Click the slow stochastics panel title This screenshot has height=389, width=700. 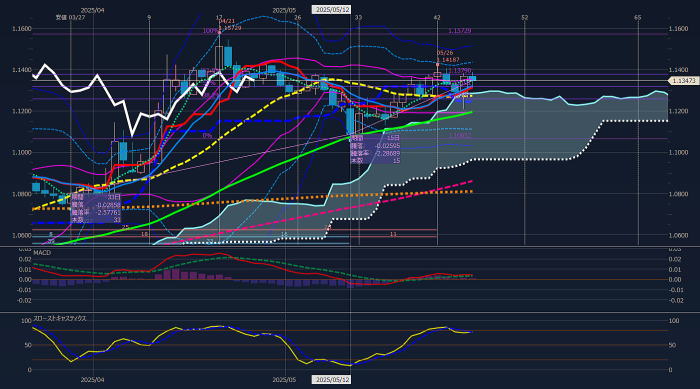pyautogui.click(x=60, y=318)
